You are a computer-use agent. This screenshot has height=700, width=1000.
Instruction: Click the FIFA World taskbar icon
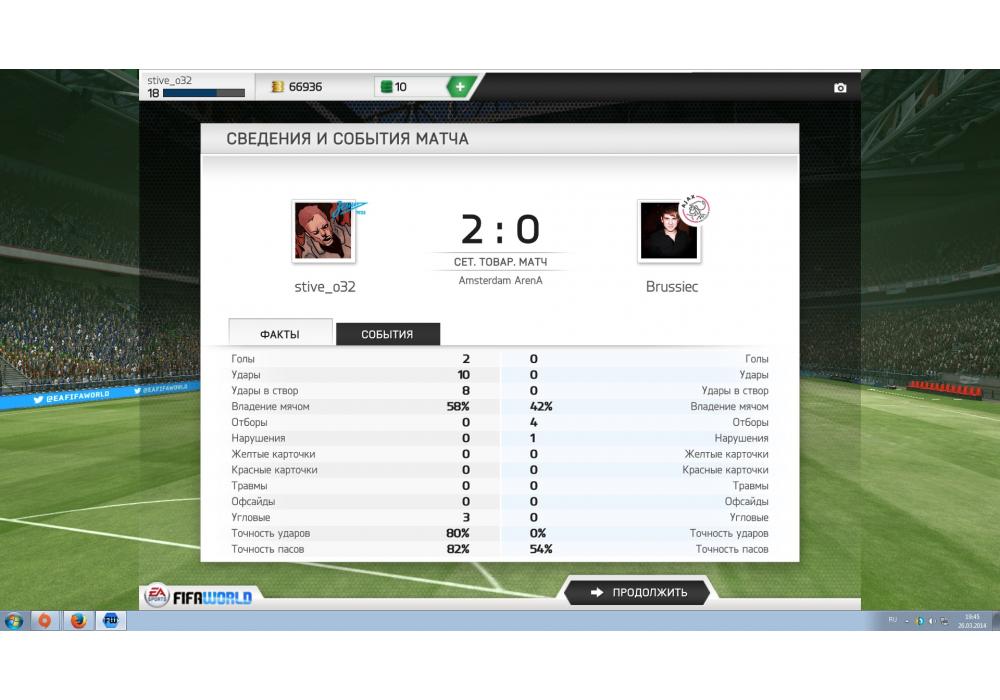click(x=111, y=620)
